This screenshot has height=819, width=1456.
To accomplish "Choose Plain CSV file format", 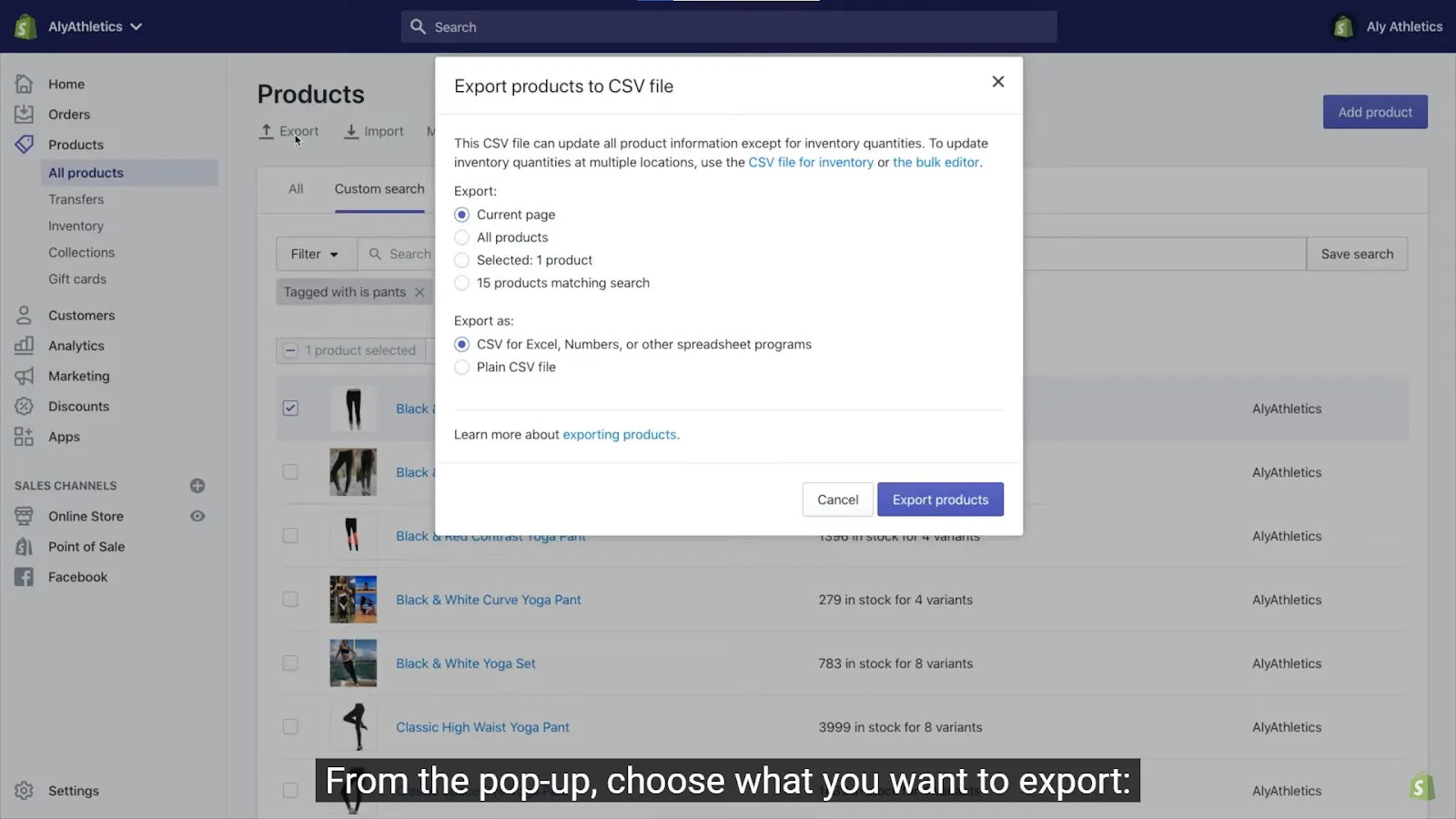I will click(462, 367).
